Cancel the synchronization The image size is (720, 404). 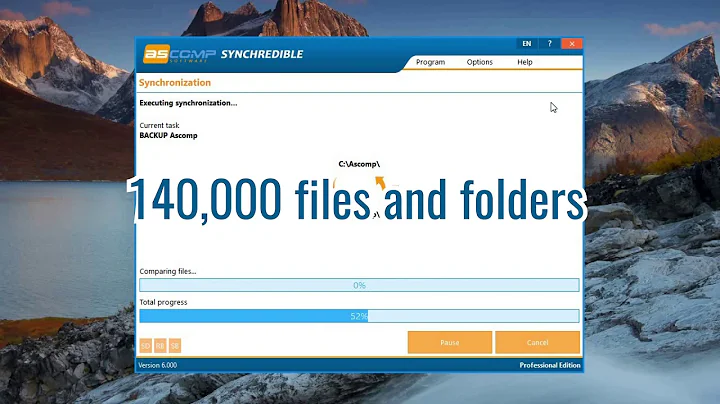coord(537,342)
